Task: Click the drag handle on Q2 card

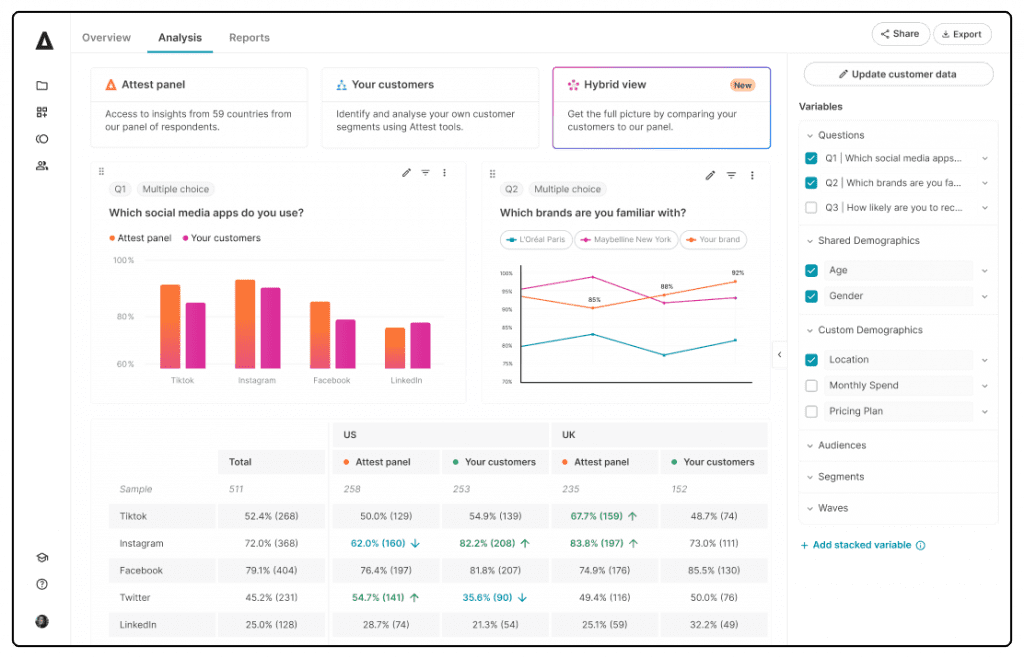Action: point(493,174)
